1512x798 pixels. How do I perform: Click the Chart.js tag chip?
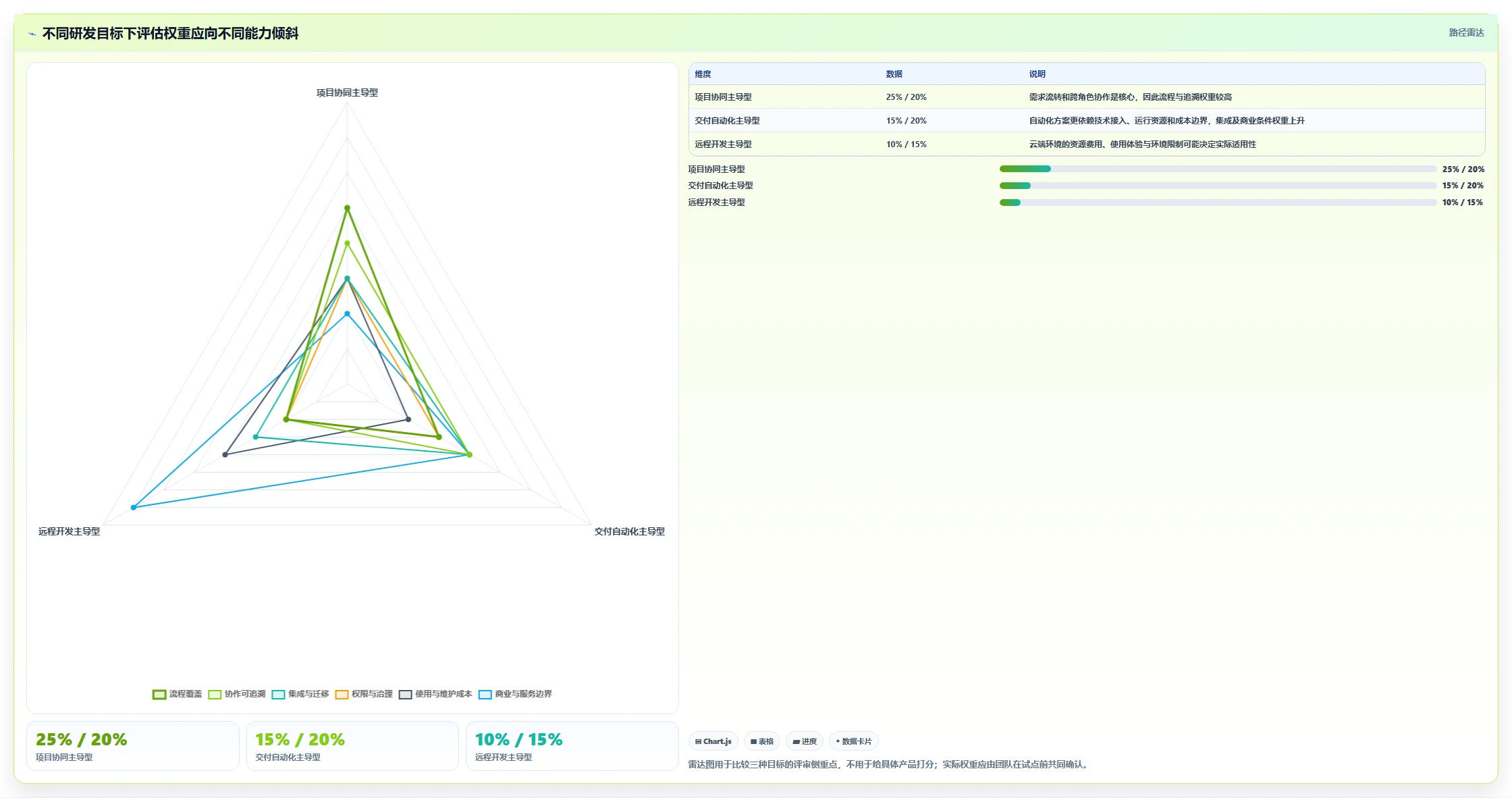[x=713, y=741]
